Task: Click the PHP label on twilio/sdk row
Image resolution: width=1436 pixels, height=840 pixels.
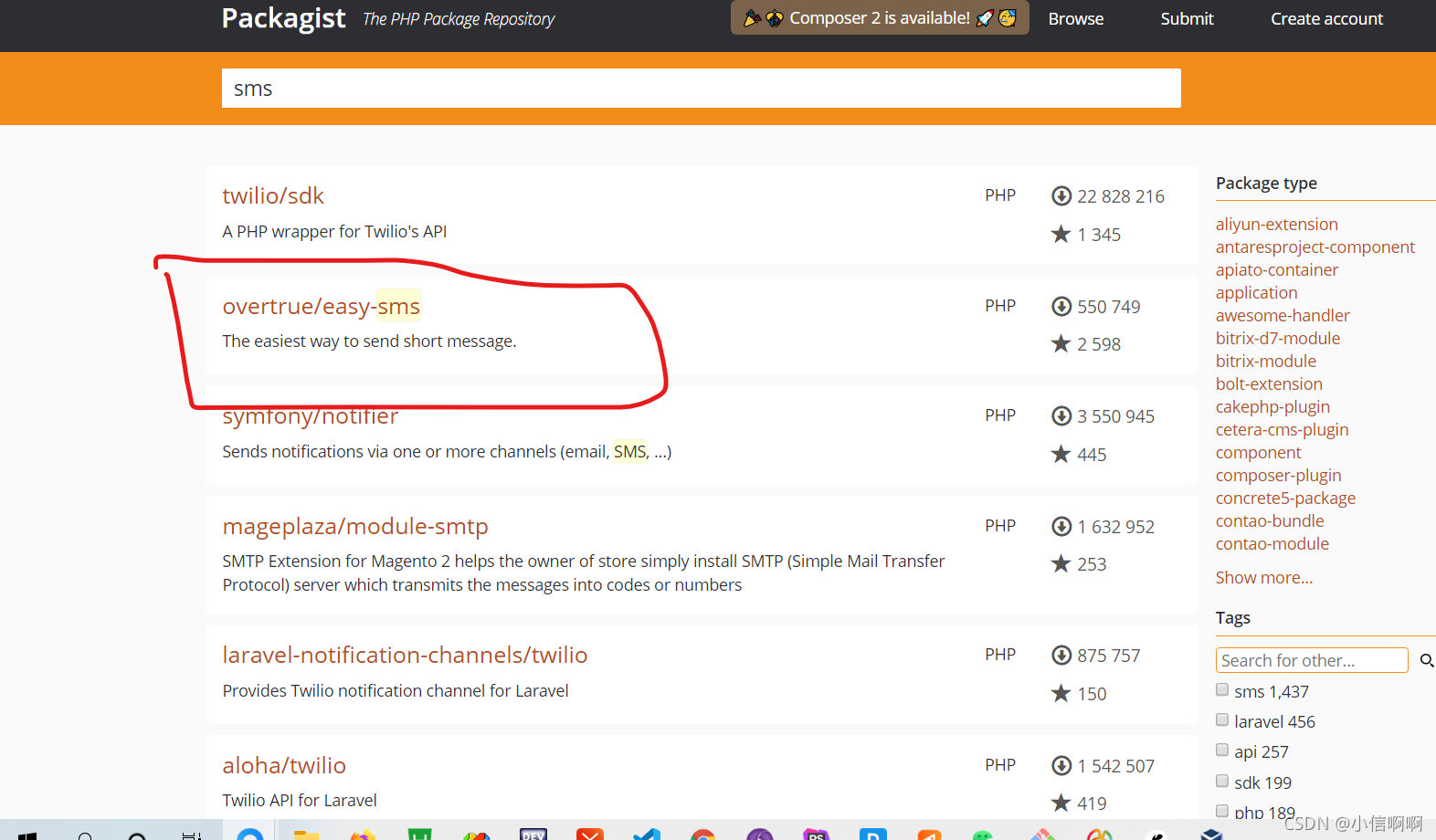Action: (1000, 195)
